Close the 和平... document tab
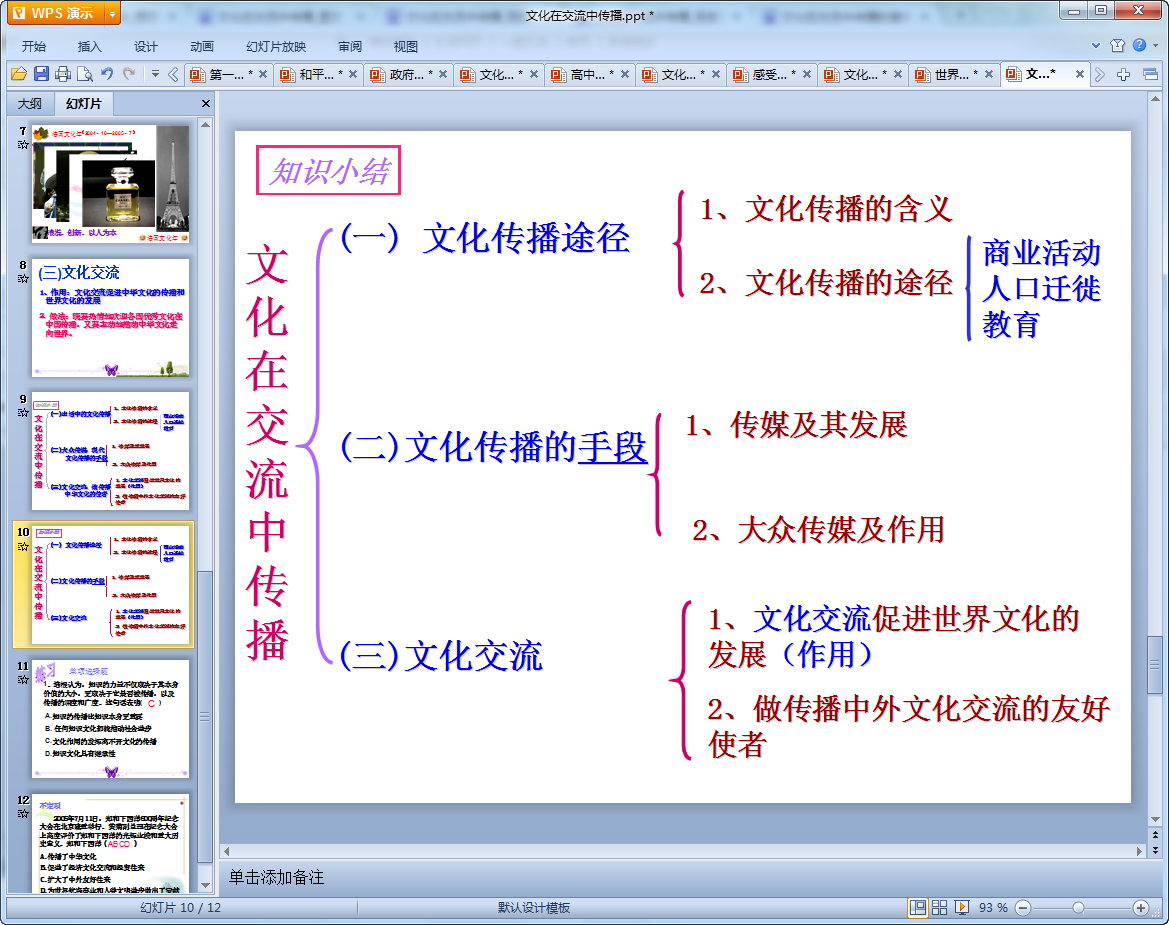Viewport: 1169px width, 925px height. click(353, 75)
